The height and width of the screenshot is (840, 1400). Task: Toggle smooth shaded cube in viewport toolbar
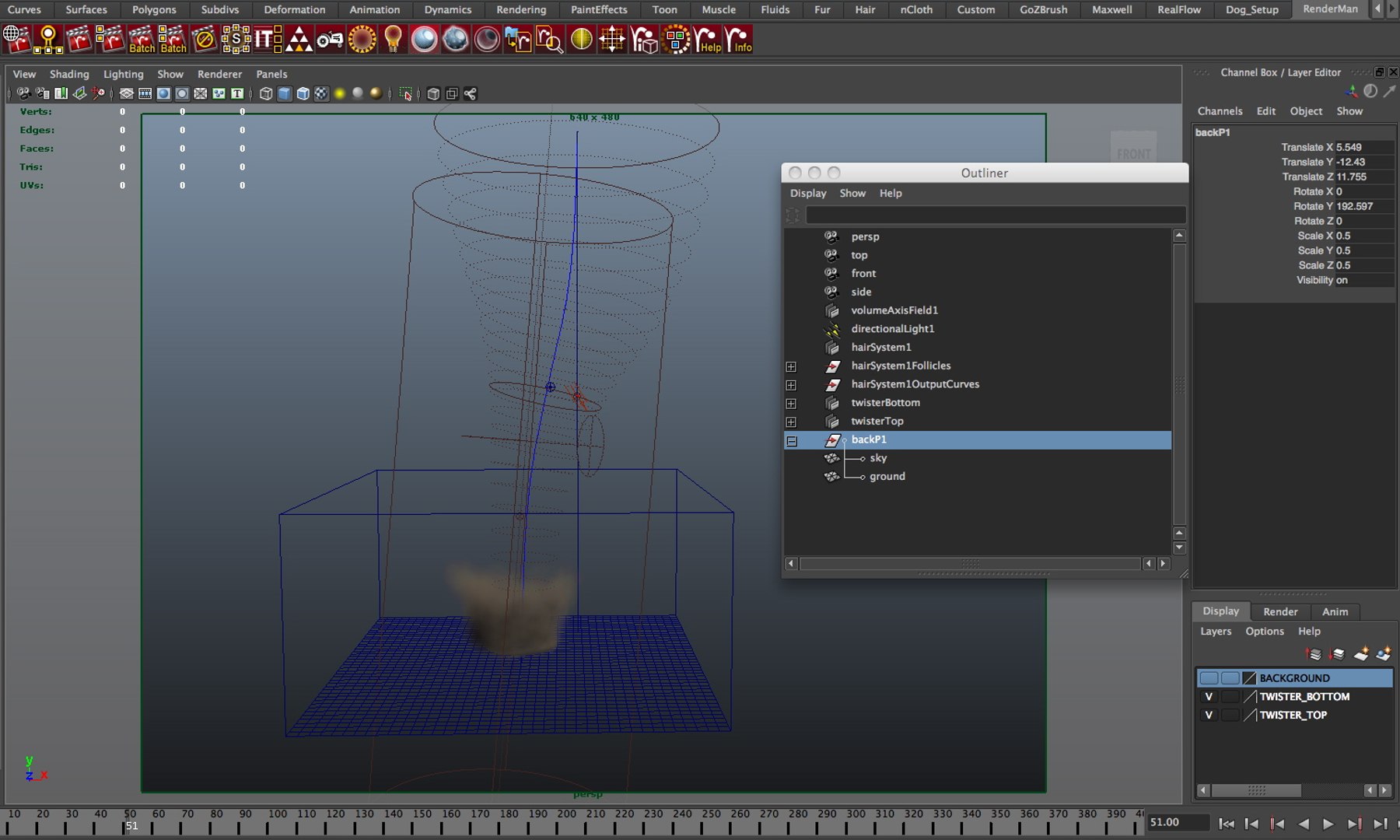285,93
